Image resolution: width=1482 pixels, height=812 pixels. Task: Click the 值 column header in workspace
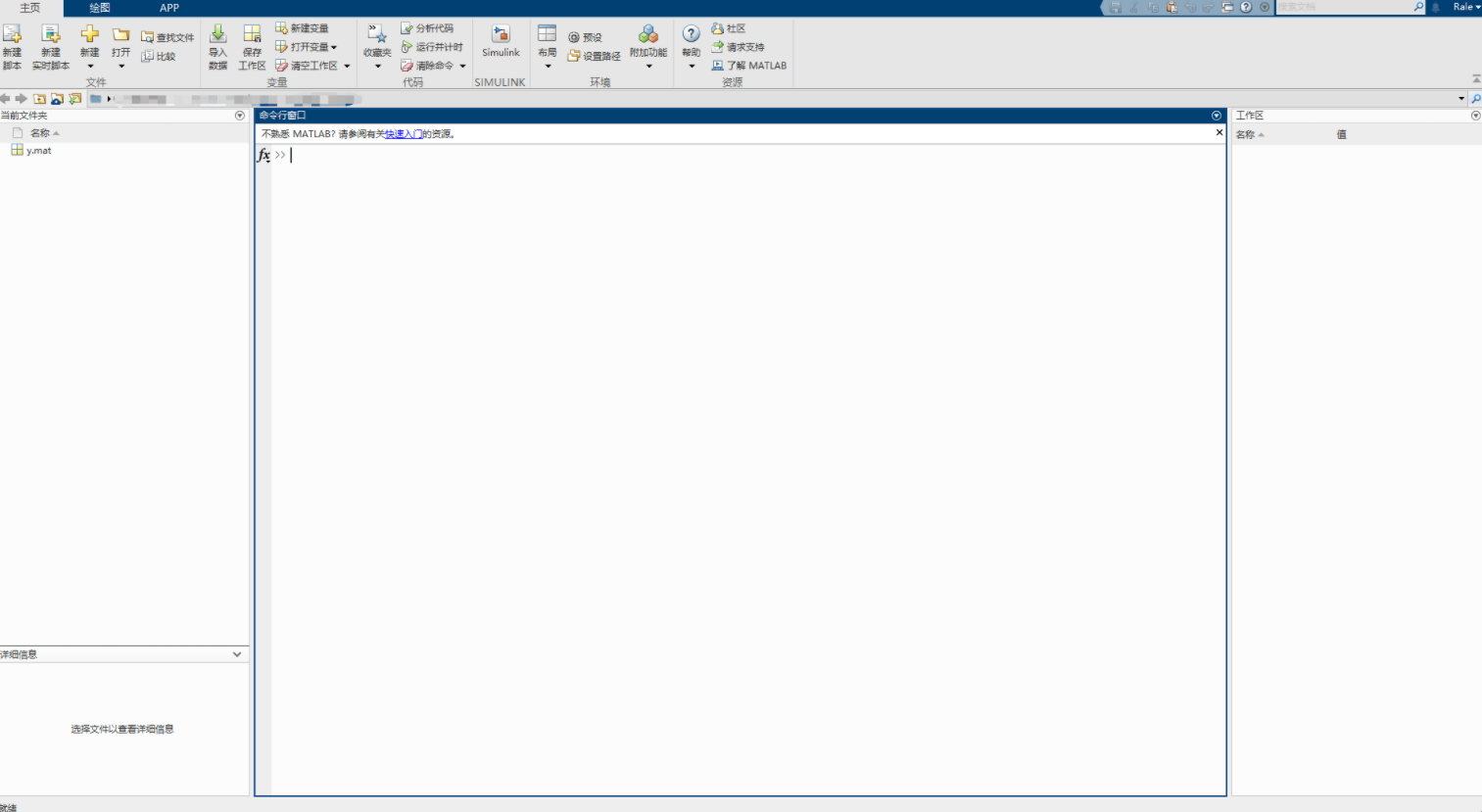coord(1341,135)
